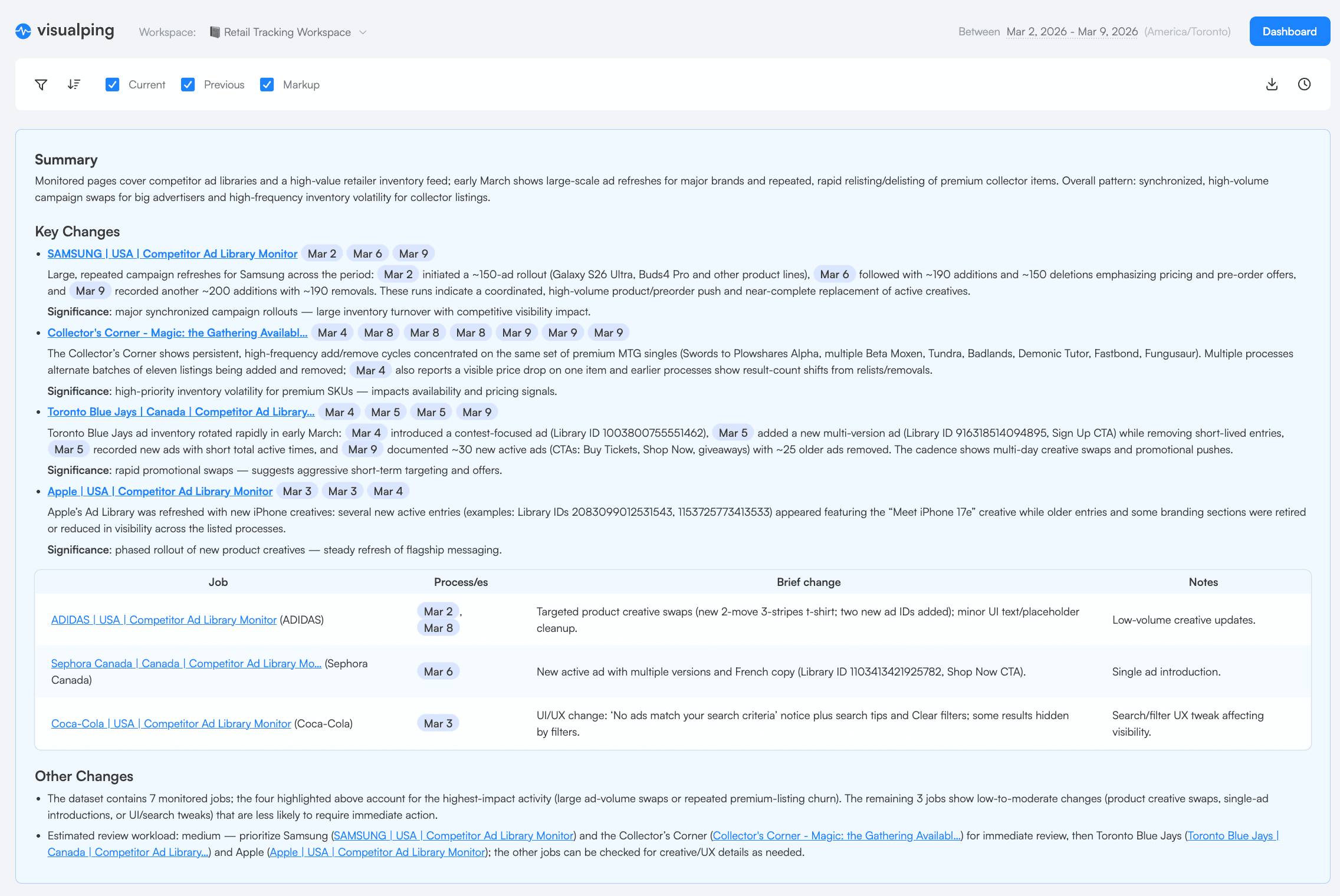
Task: Uncheck the Current checkbox
Action: 112,84
